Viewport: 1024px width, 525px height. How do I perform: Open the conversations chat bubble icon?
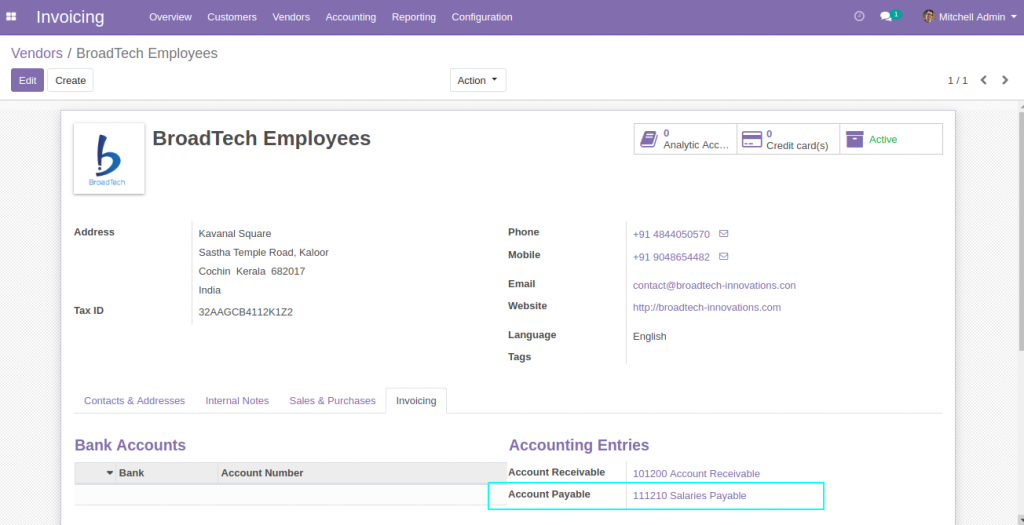click(x=886, y=17)
